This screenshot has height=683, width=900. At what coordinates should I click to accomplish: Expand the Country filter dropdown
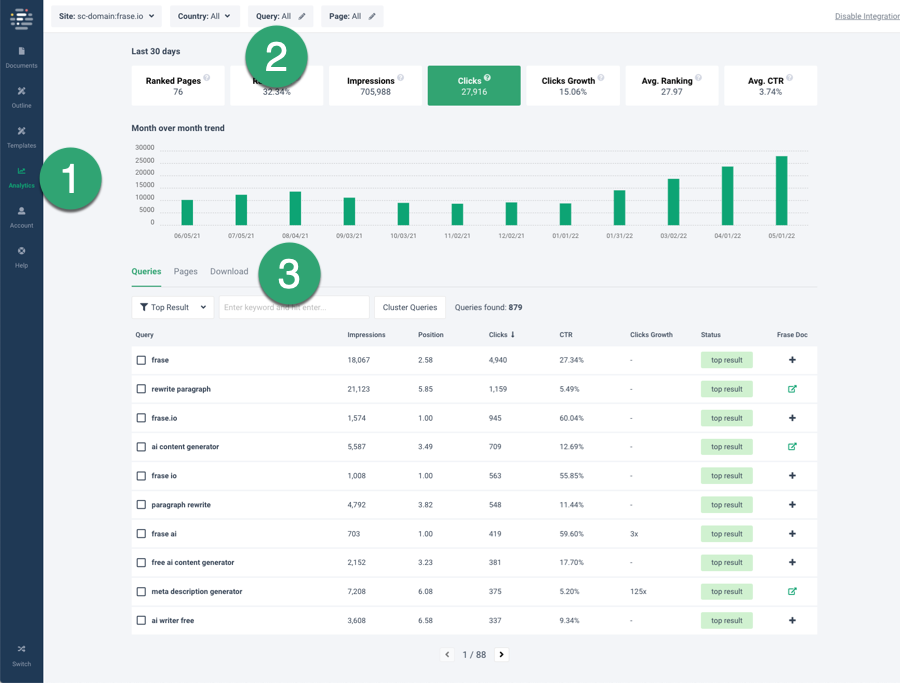click(x=204, y=16)
